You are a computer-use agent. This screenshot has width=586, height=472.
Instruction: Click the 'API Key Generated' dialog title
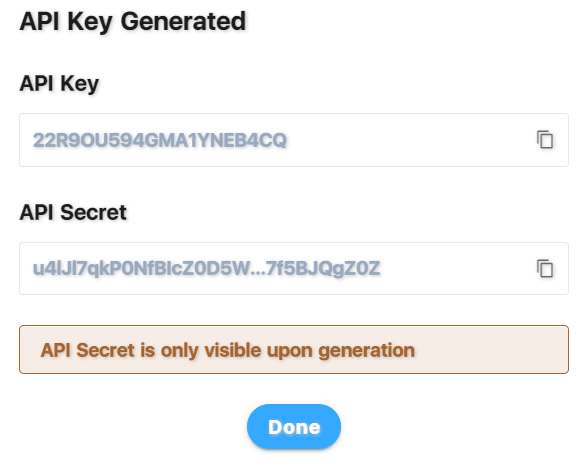coord(133,22)
